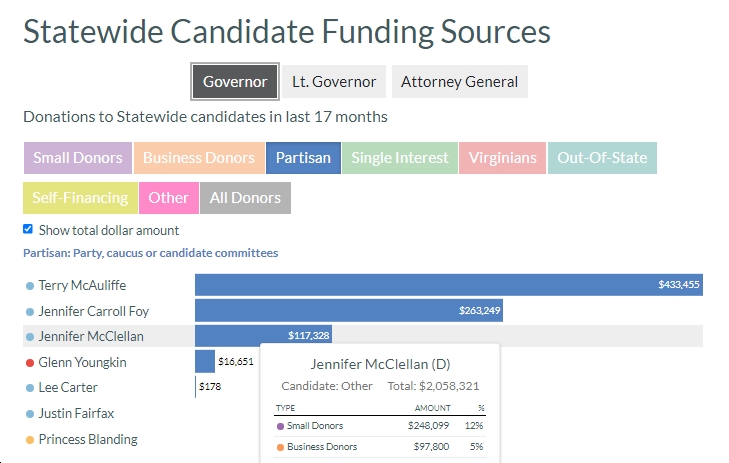Filter by Small Donors

pyautogui.click(x=78, y=158)
